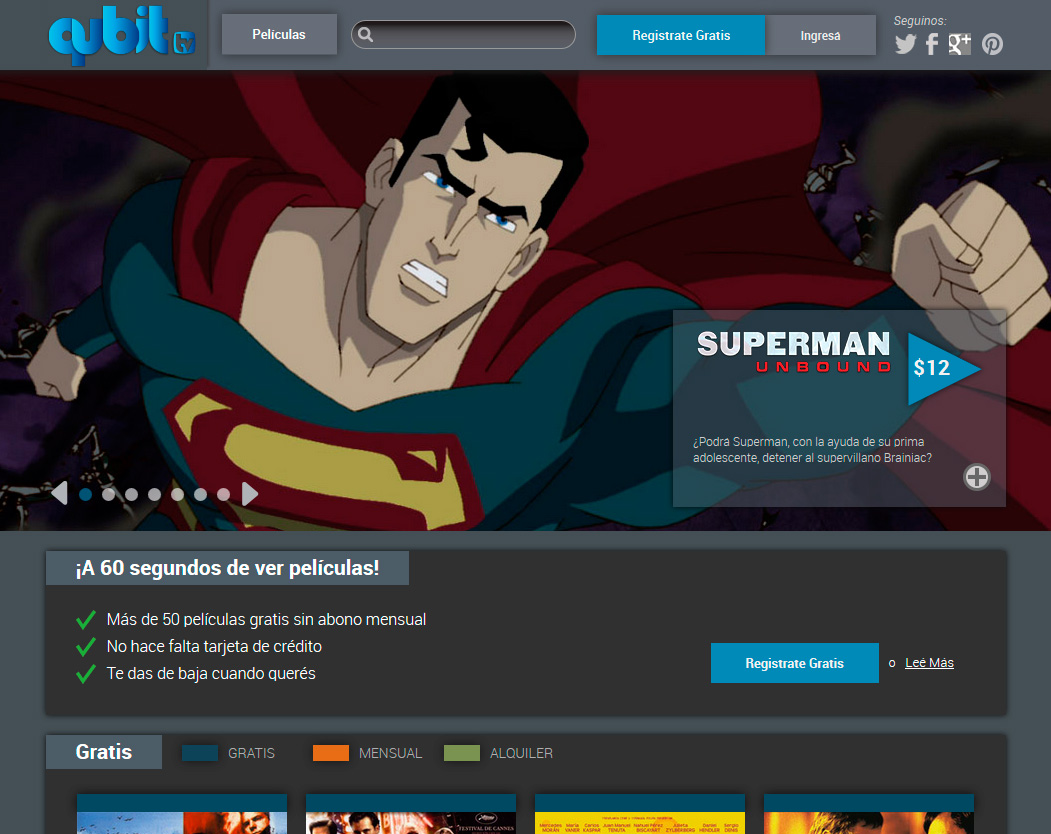
Task: Click the "¡A 60 segundos de ver películas!" heading
Action: (x=227, y=568)
